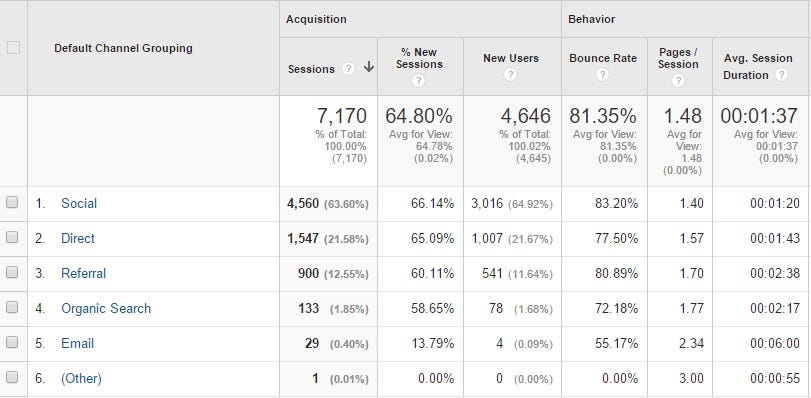This screenshot has height=398, width=811.
Task: Open the Direct channel link
Action: click(x=78, y=239)
